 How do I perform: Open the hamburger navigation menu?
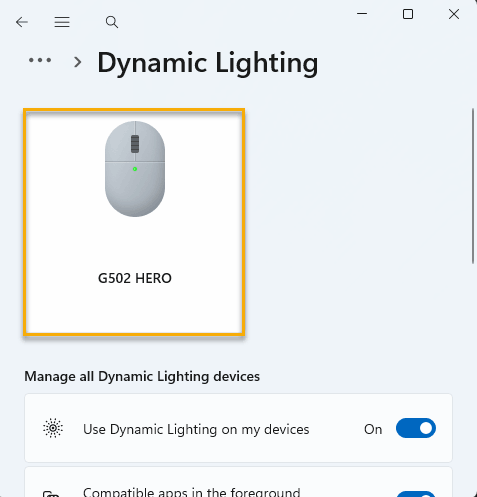click(x=62, y=22)
